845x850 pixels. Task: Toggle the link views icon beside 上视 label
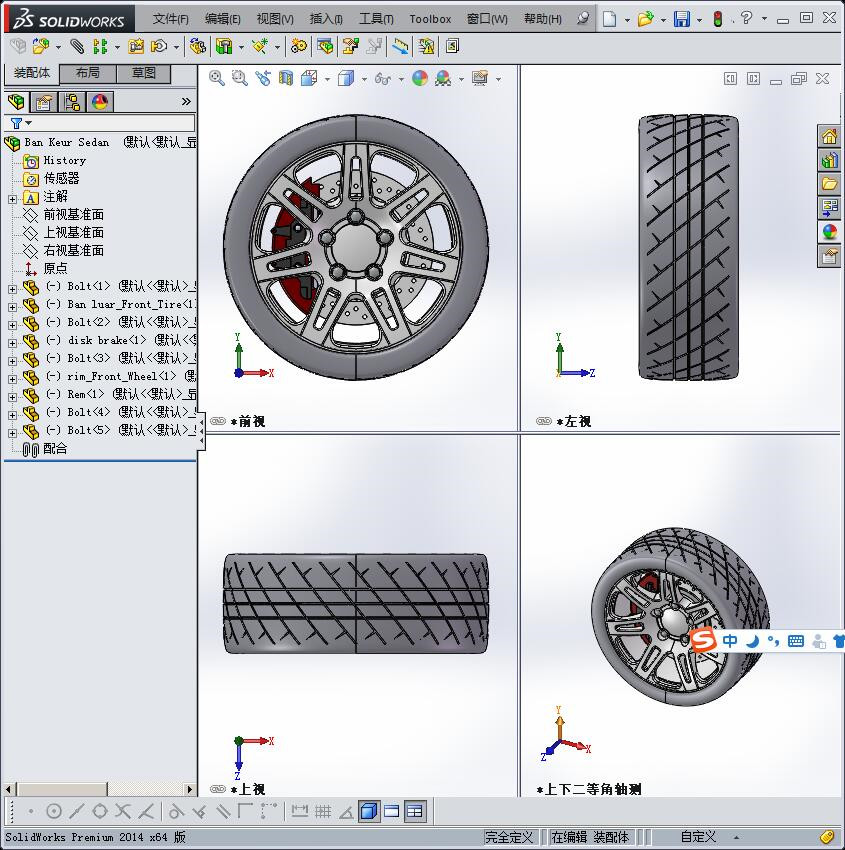coord(218,789)
